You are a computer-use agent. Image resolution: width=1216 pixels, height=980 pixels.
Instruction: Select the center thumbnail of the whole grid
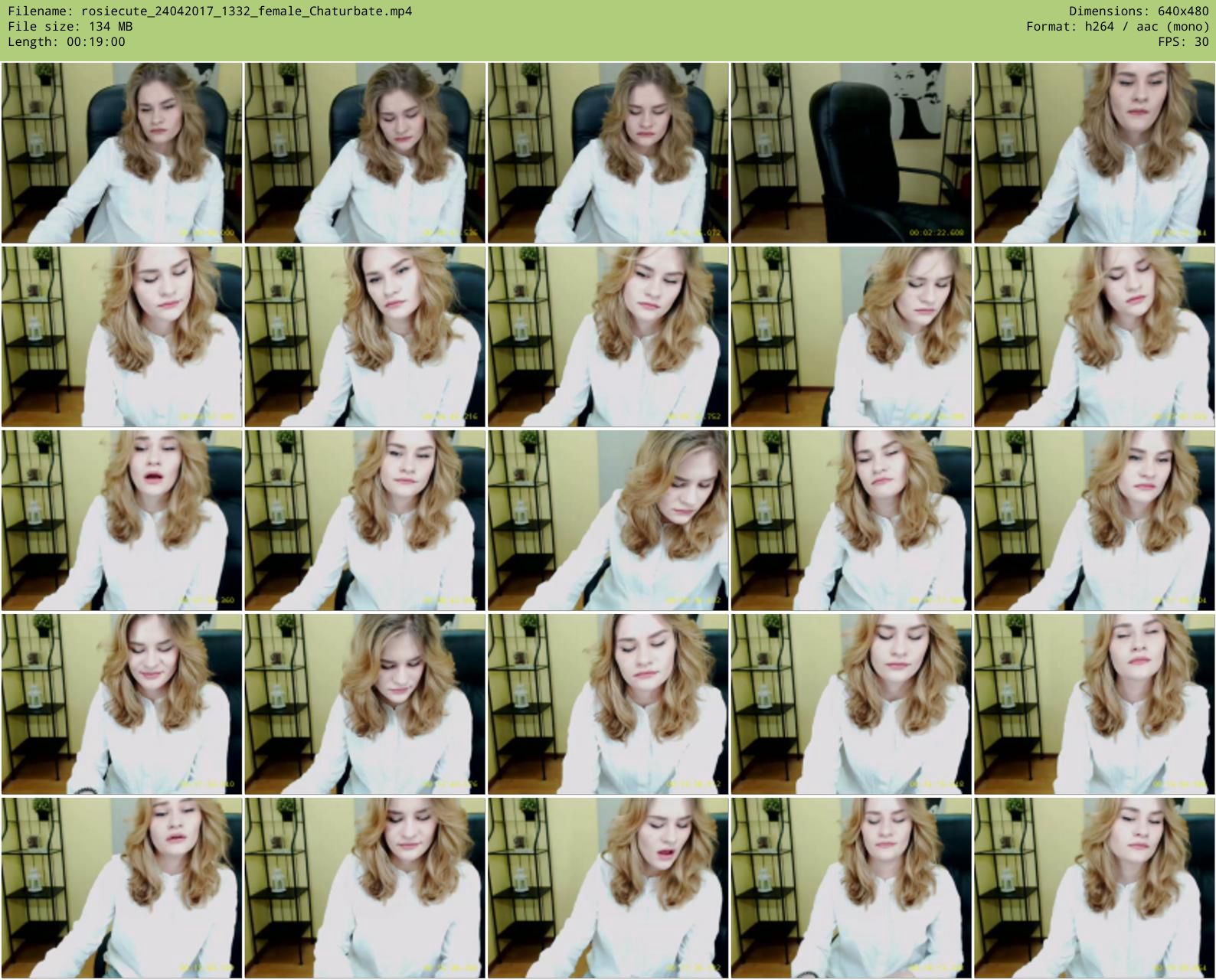pos(608,520)
